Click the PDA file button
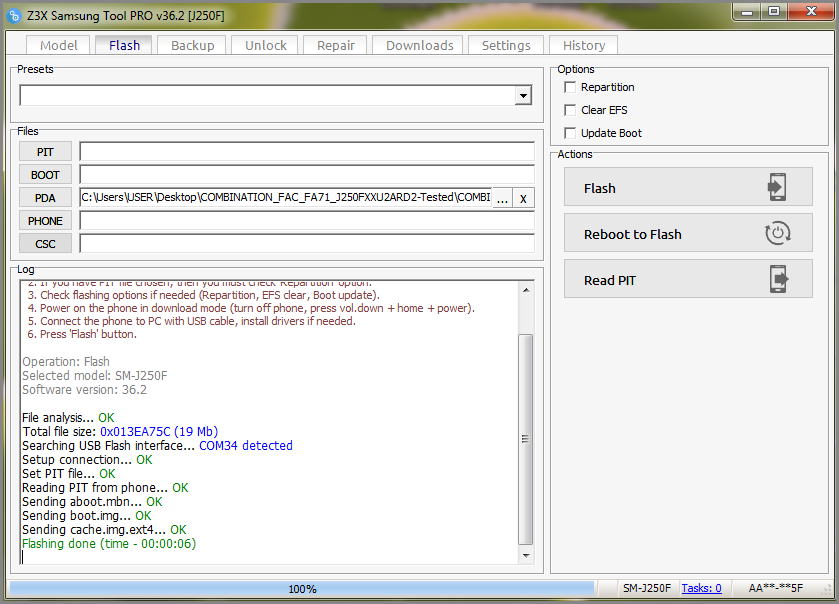 pos(45,198)
